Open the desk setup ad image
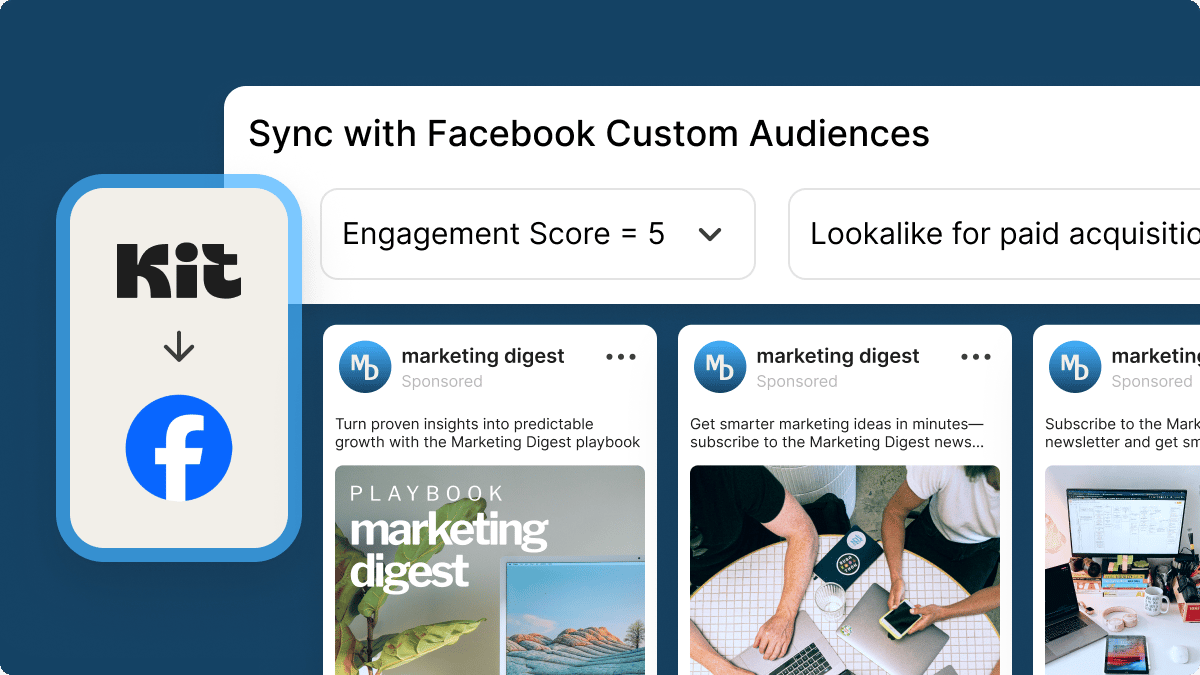 [x=1122, y=570]
